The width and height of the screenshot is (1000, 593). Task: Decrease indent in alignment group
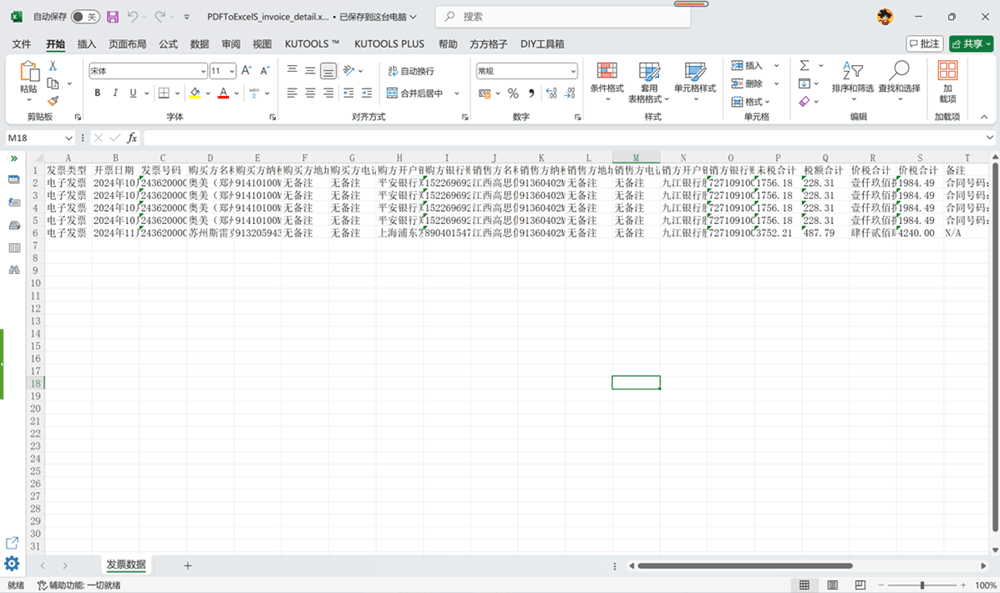coord(348,93)
